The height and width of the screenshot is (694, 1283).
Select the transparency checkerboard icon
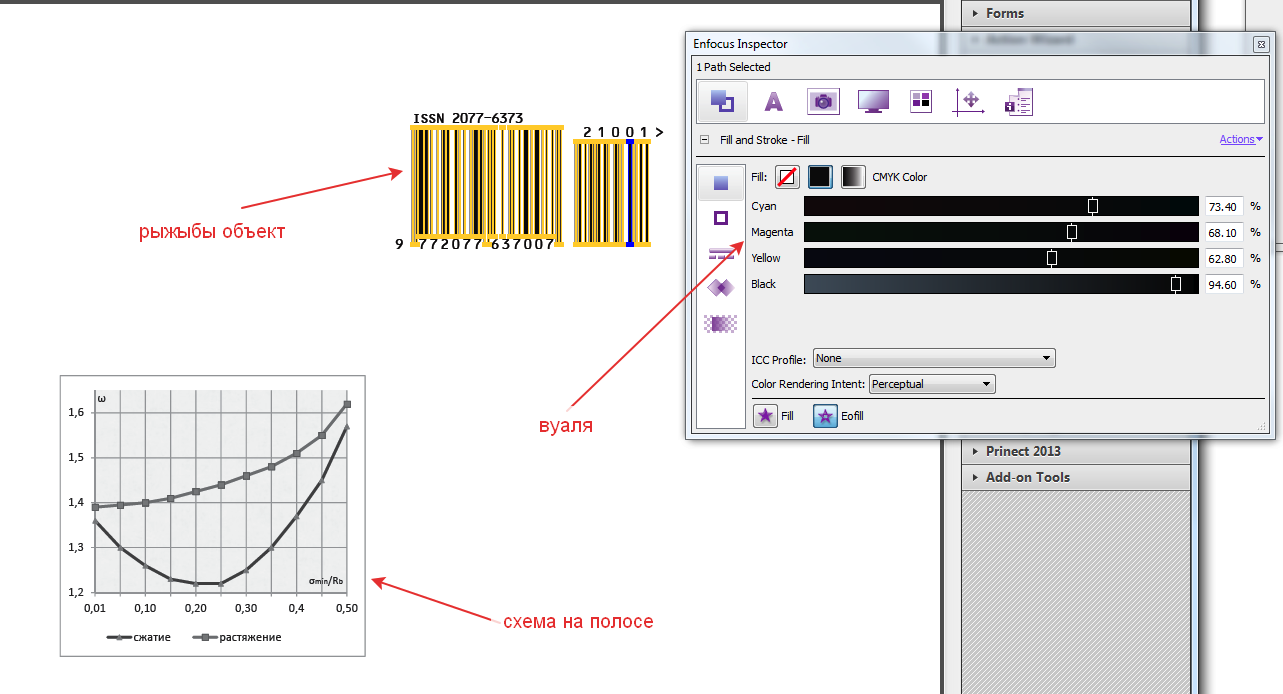[721, 323]
